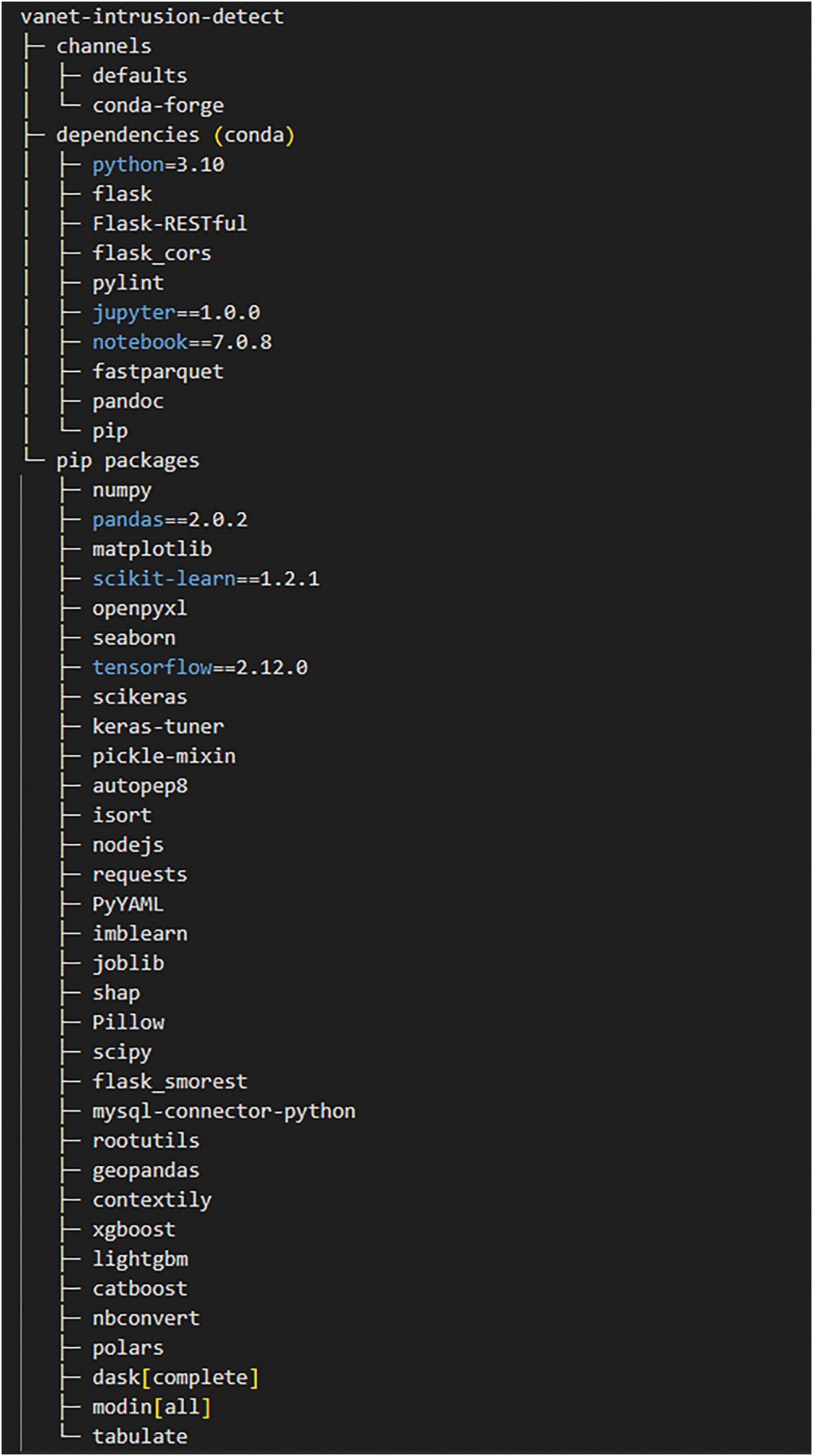
Task: Click the modin[all] package entry
Action: pyautogui.click(x=151, y=1407)
